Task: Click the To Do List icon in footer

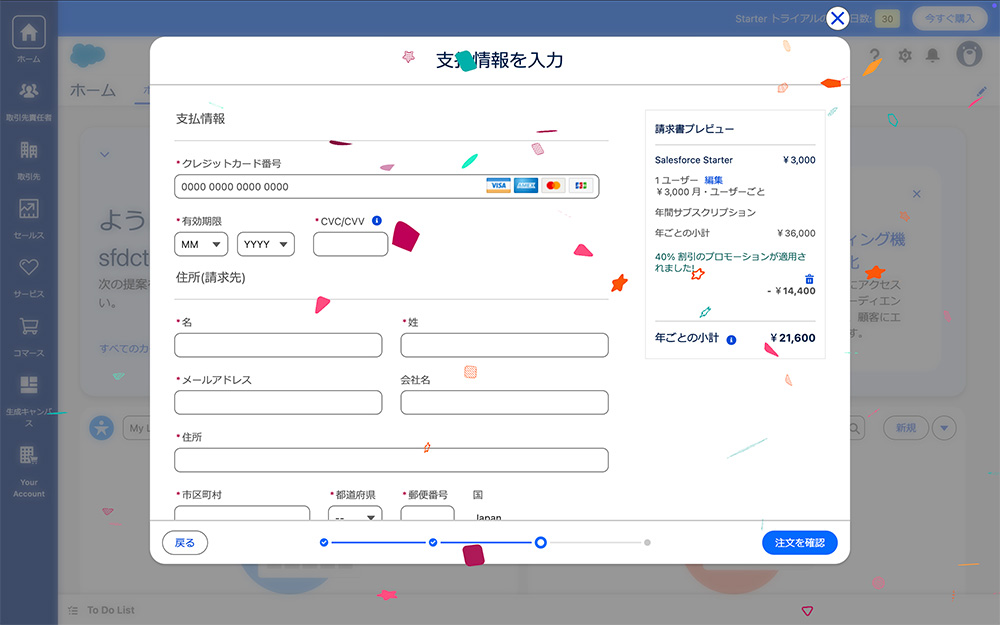Action: coord(73,610)
